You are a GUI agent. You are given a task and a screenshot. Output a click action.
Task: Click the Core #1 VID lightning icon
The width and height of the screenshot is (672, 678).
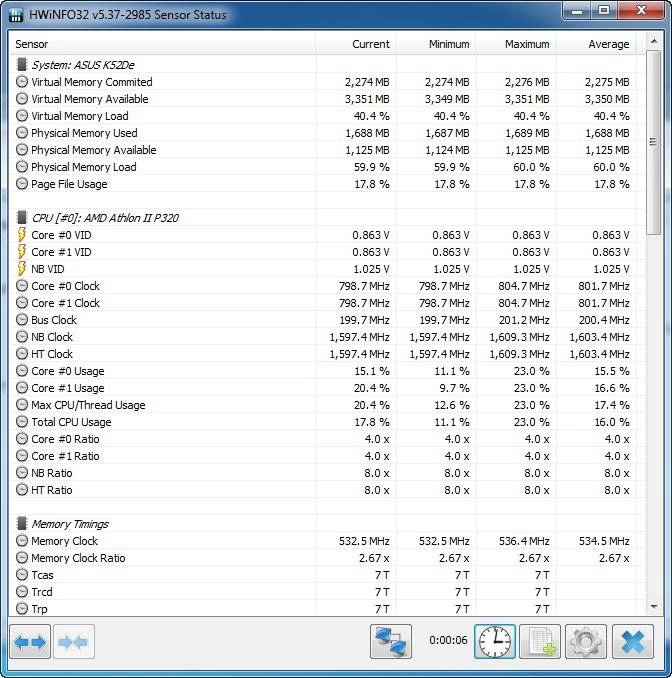pos(22,252)
